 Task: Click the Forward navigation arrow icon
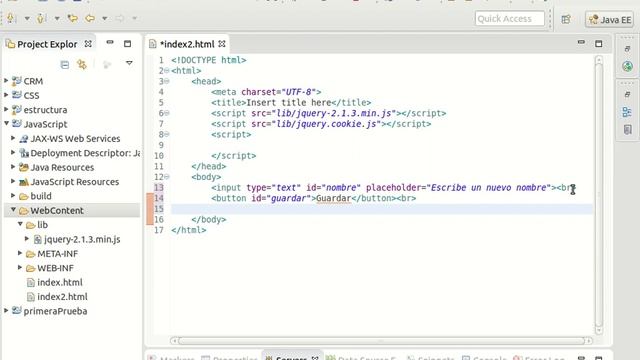pos(120,18)
